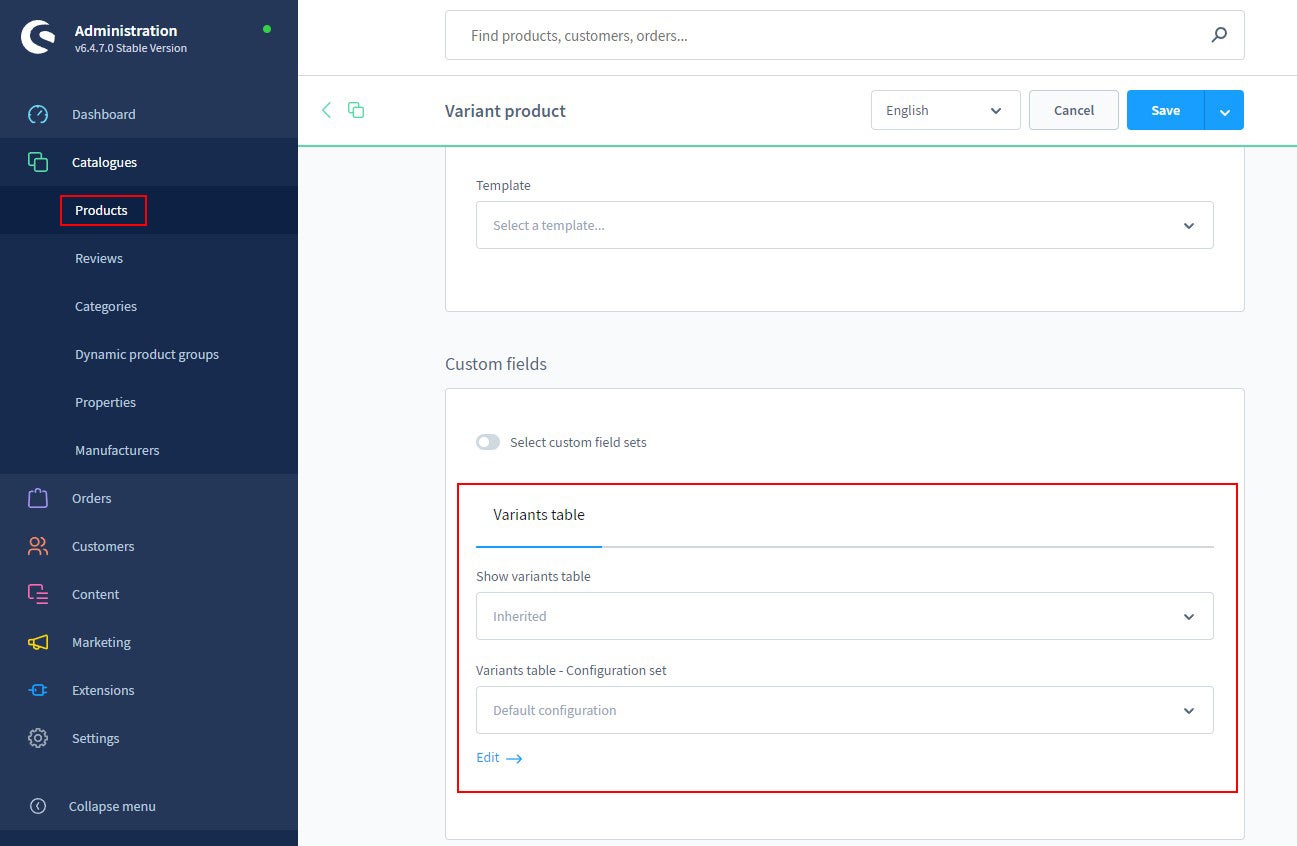
Task: Click the Cancel button
Action: [x=1074, y=110]
